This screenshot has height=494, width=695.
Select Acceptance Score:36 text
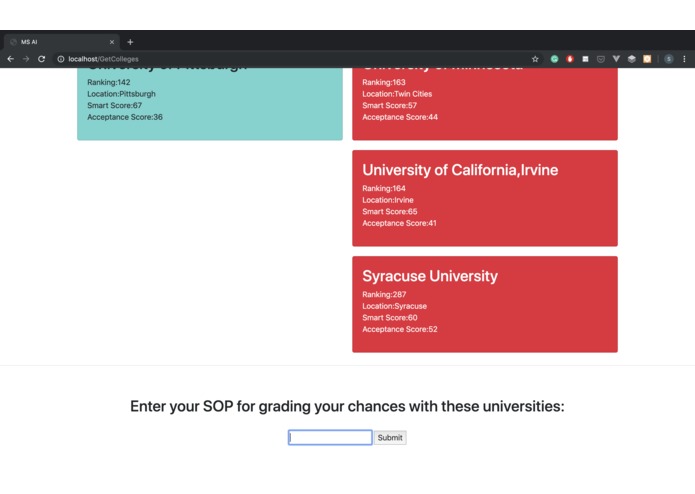pos(125,117)
